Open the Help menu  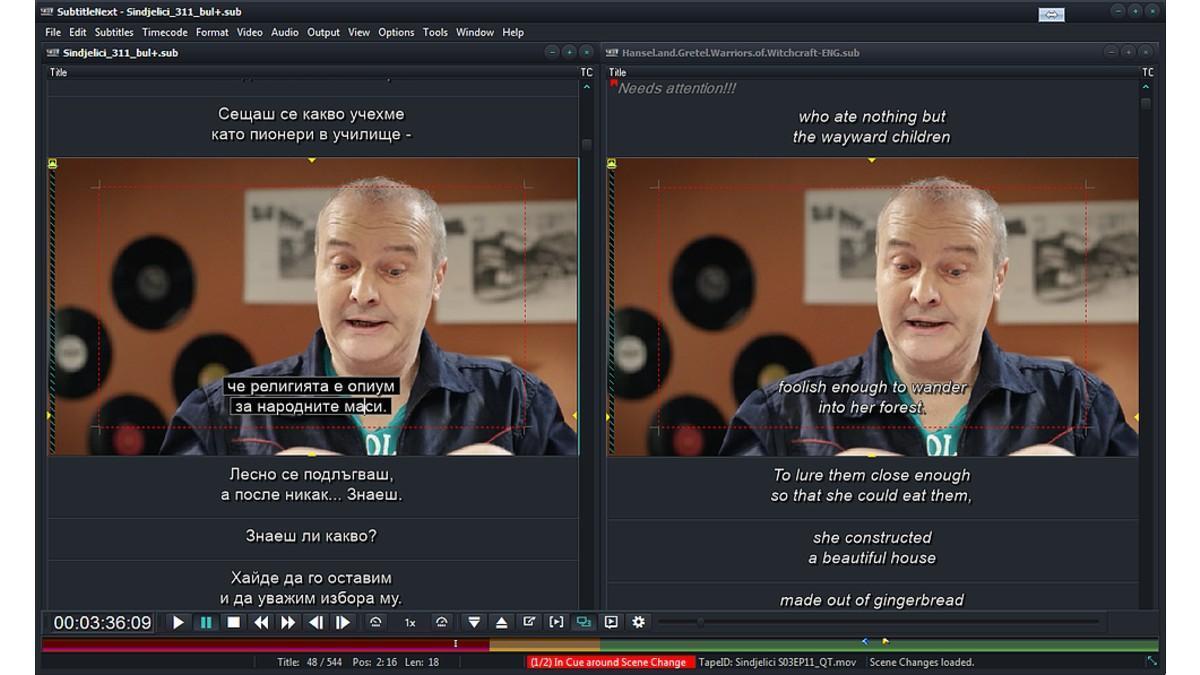[x=513, y=32]
